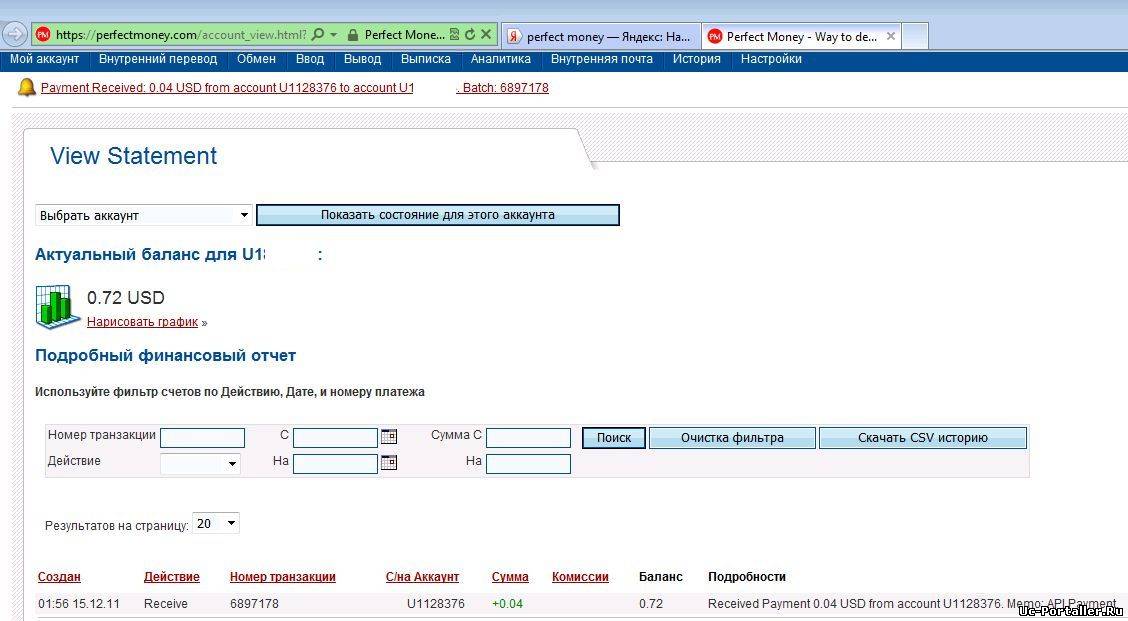Sort by the С/на Аккаунт column header
The height and width of the screenshot is (621, 1128).
pos(422,577)
